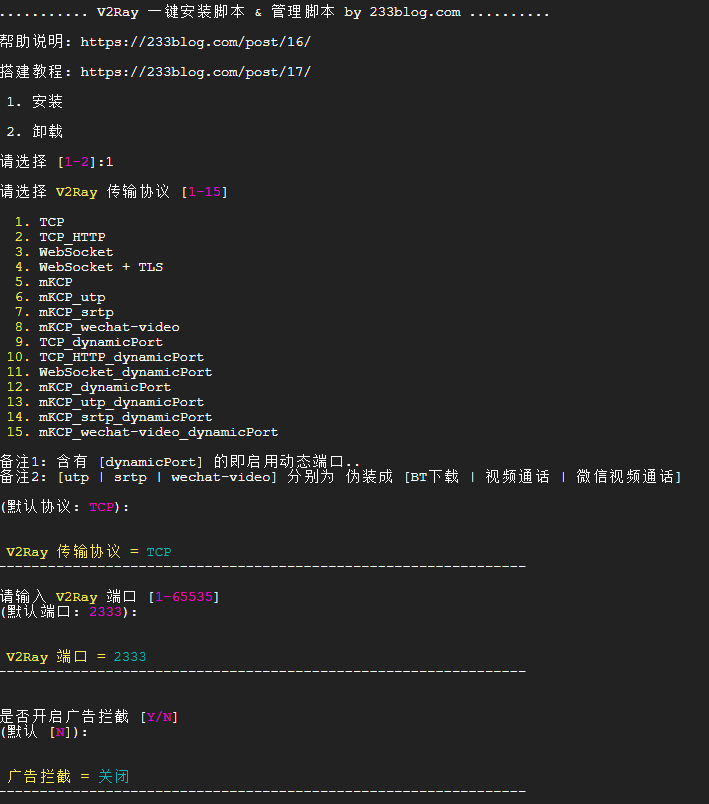Viewport: 709px width, 804px height.
Task: Click the 默认端口 2333 prompt line
Action: (69, 611)
